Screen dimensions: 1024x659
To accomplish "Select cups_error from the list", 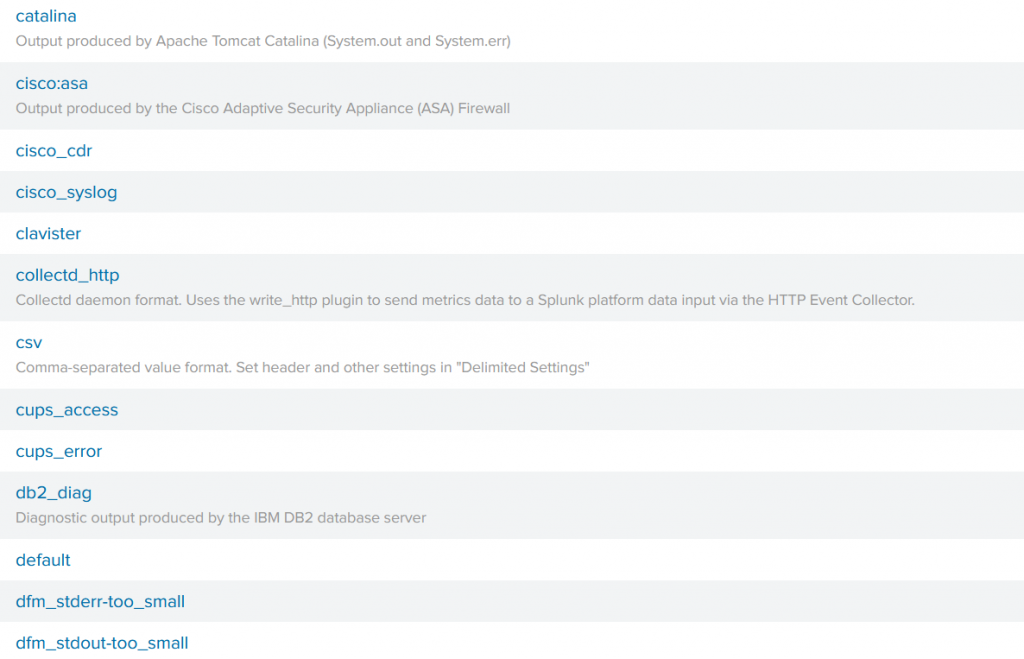I will pos(59,452).
